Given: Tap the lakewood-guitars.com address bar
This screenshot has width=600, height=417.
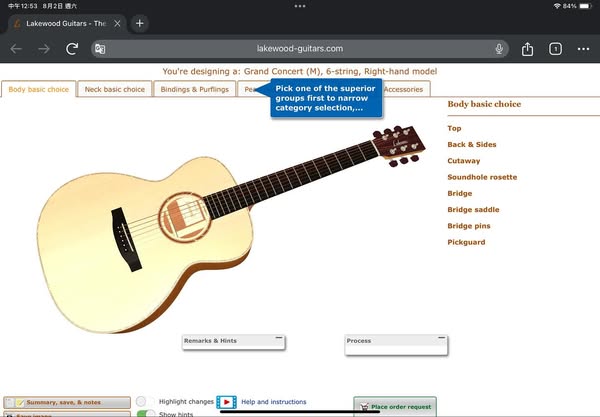Looking at the screenshot, I should click(300, 48).
